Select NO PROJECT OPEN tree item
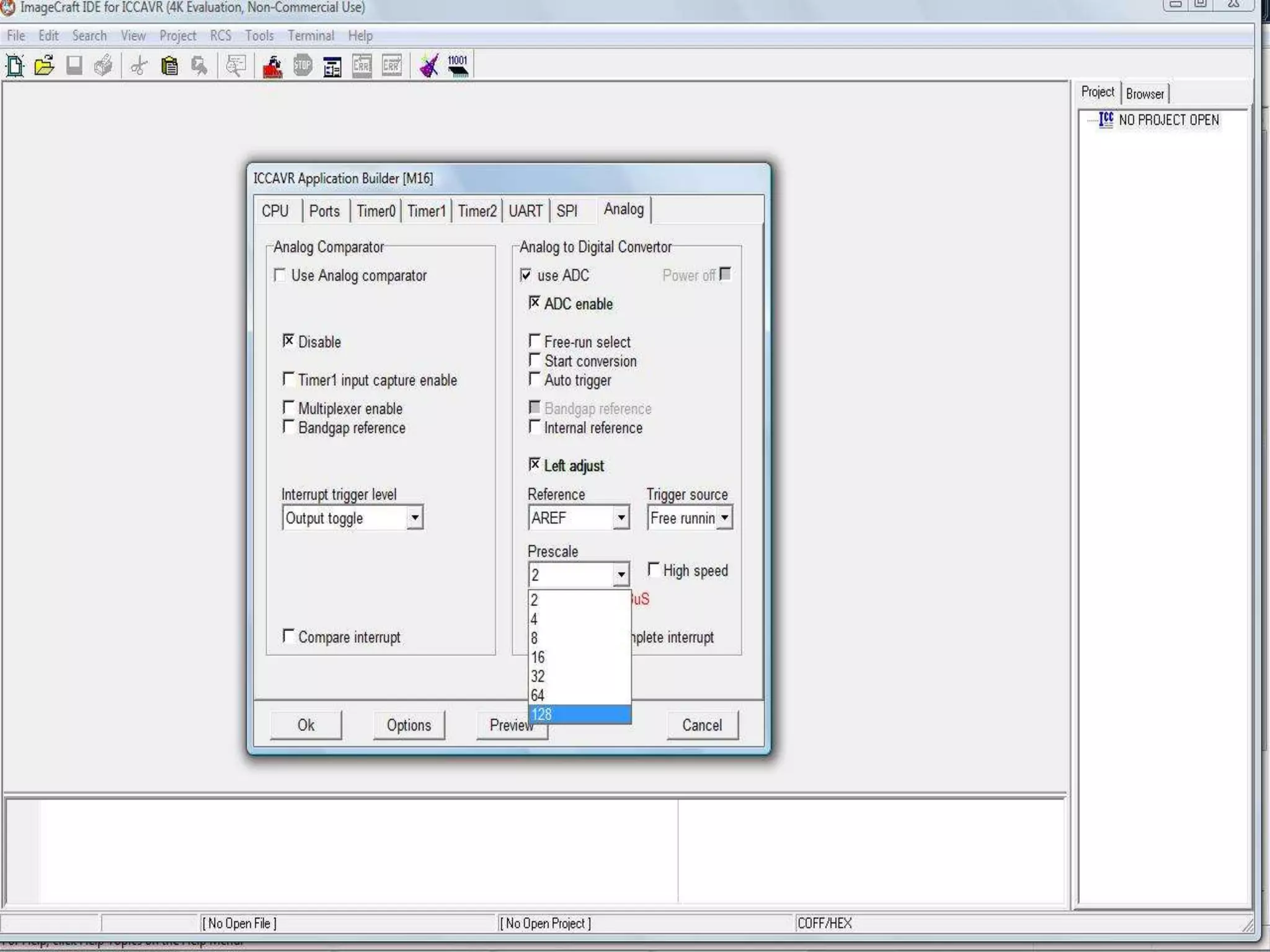The height and width of the screenshot is (952, 1270). [x=1168, y=120]
